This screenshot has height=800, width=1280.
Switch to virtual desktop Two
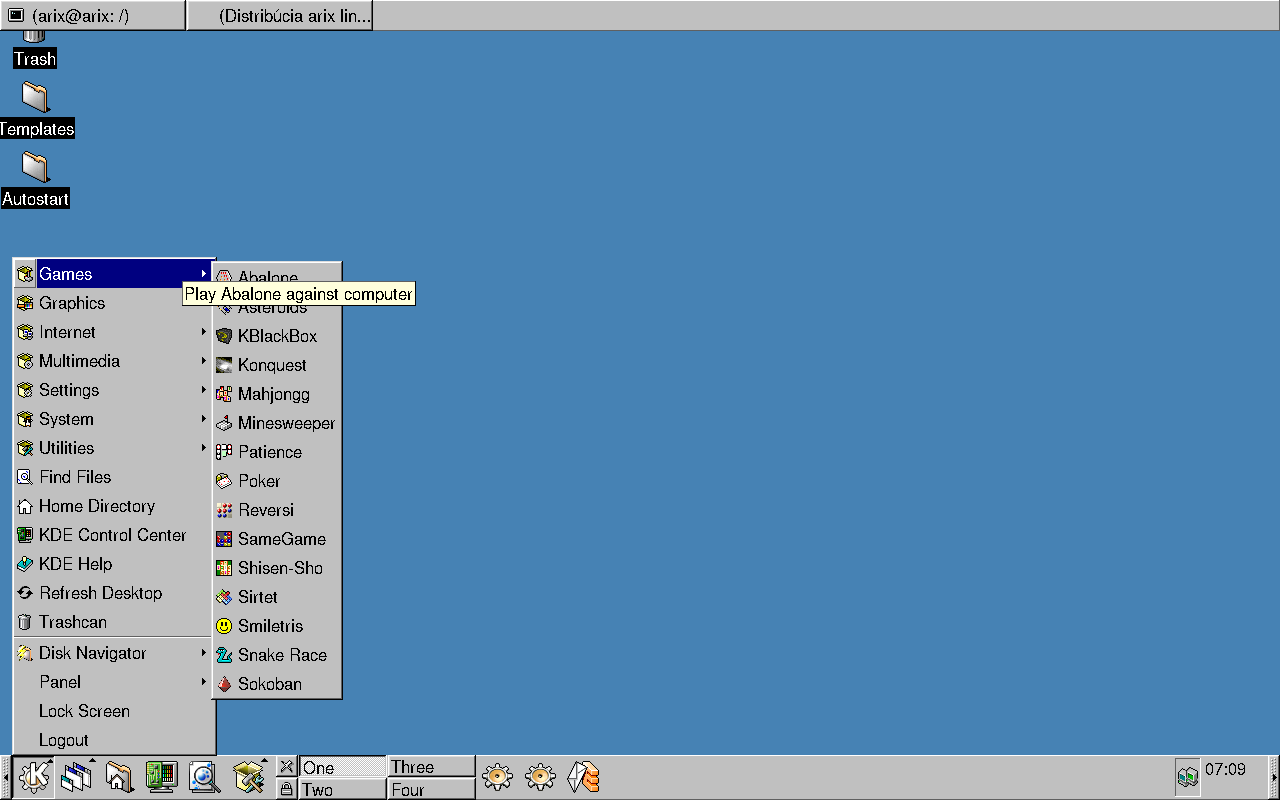342,789
